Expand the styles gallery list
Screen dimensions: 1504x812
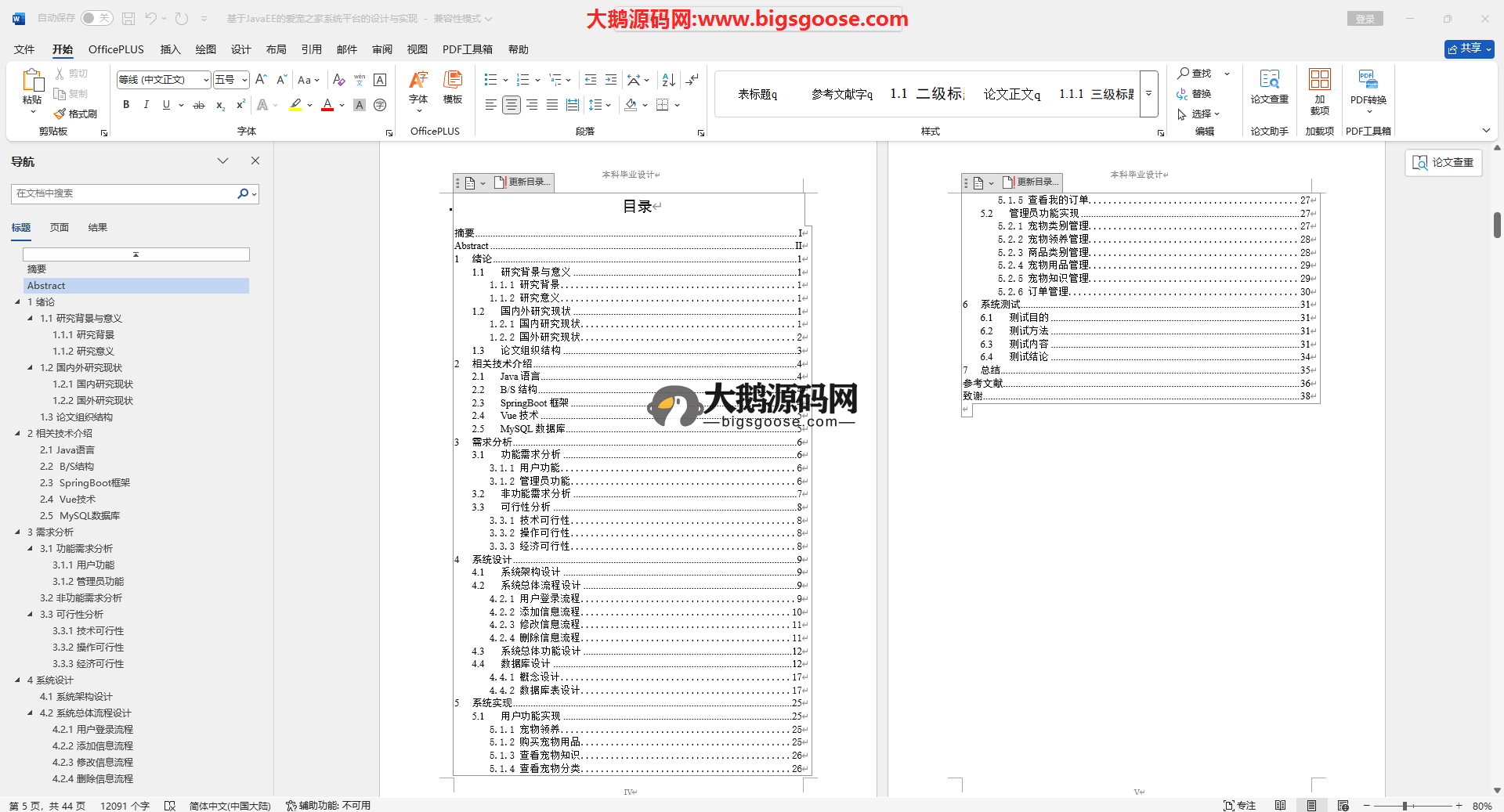1148,93
